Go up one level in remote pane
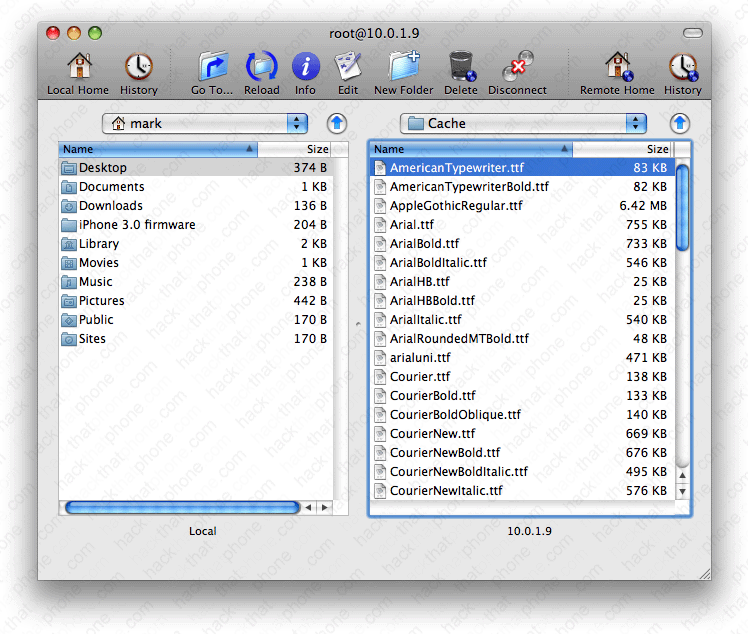This screenshot has width=748, height=634. (680, 123)
